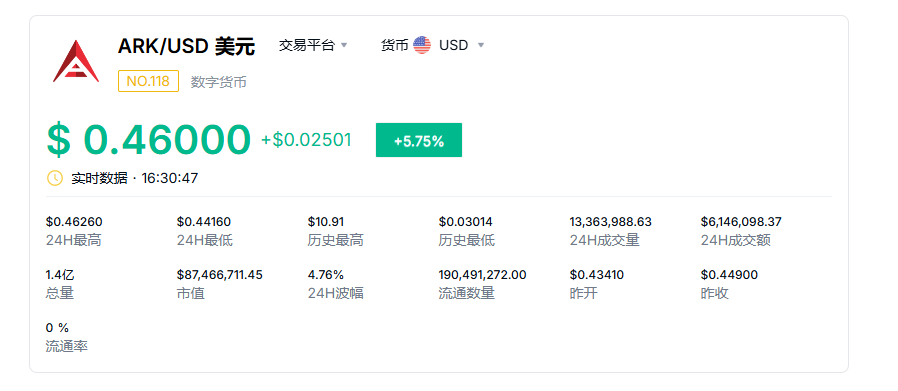Click the 昨开 label

(x=583, y=294)
